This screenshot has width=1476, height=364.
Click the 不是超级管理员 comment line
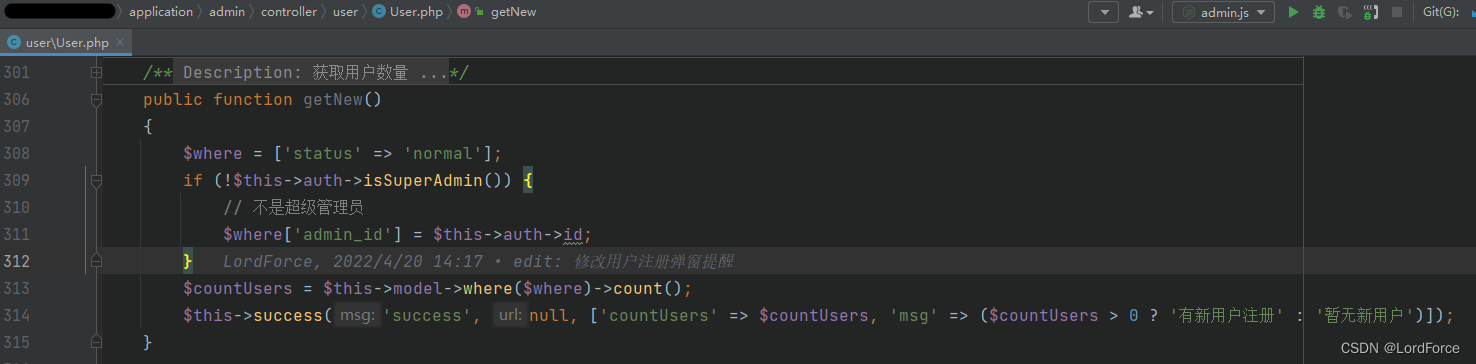(293, 207)
